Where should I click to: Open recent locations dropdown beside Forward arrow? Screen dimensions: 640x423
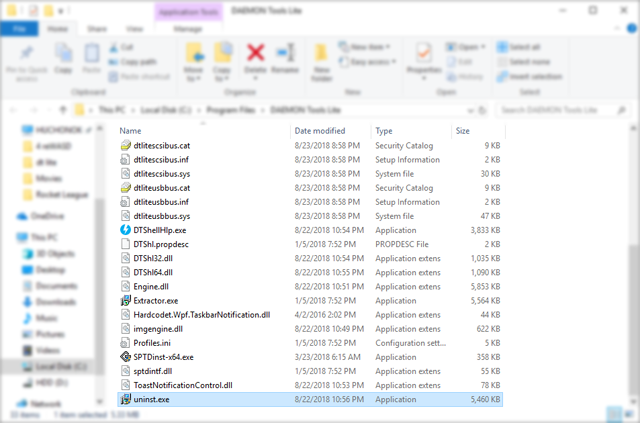pyautogui.click(x=49, y=110)
